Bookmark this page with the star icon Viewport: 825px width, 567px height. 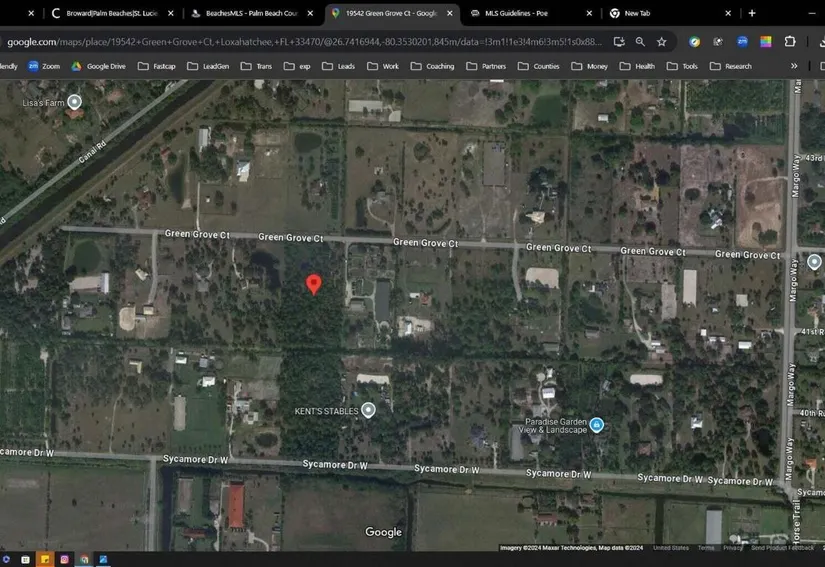pos(661,42)
